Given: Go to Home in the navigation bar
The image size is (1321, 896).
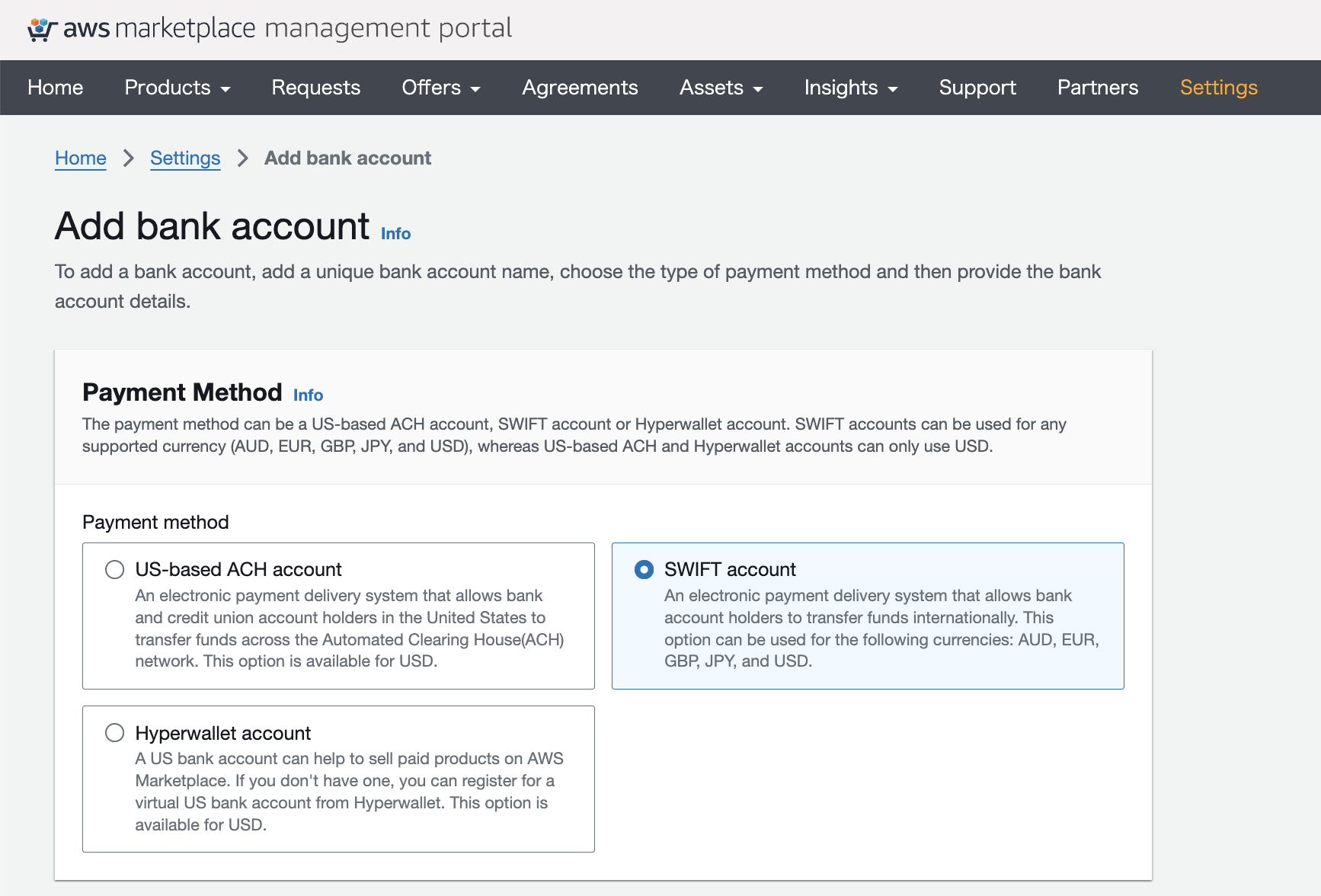Looking at the screenshot, I should click(x=56, y=88).
